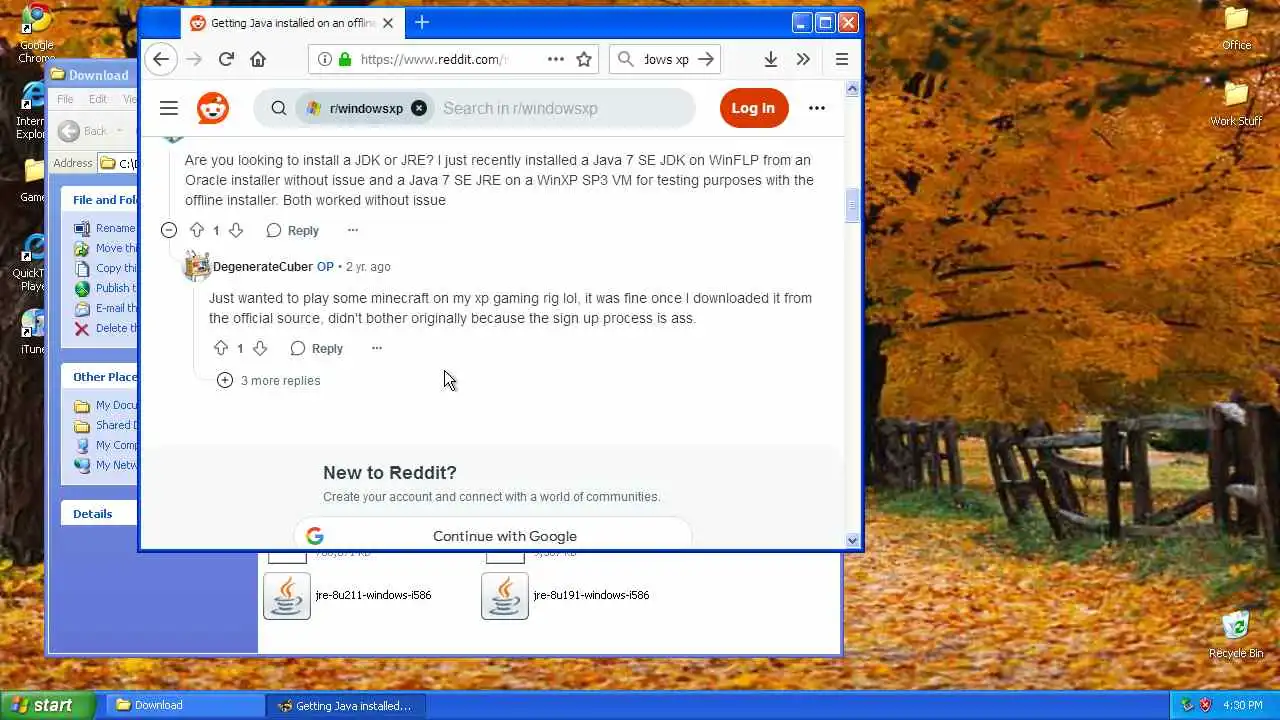Image resolution: width=1280 pixels, height=720 pixels.
Task: Go to Reddit home via the Snoo logo
Action: [x=212, y=108]
